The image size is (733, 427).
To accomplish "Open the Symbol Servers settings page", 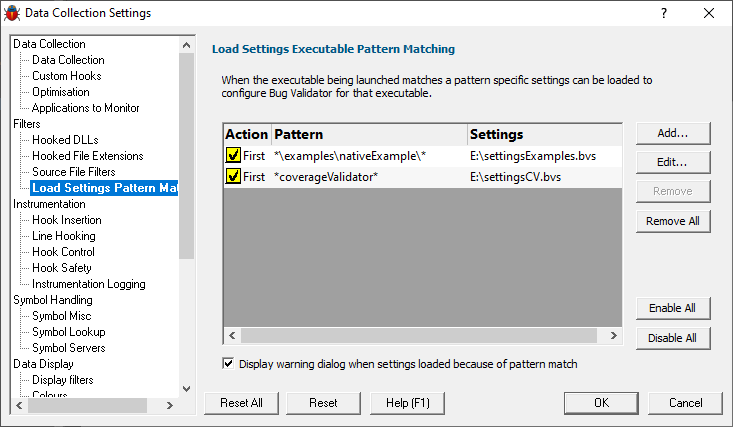I will click(x=69, y=348).
